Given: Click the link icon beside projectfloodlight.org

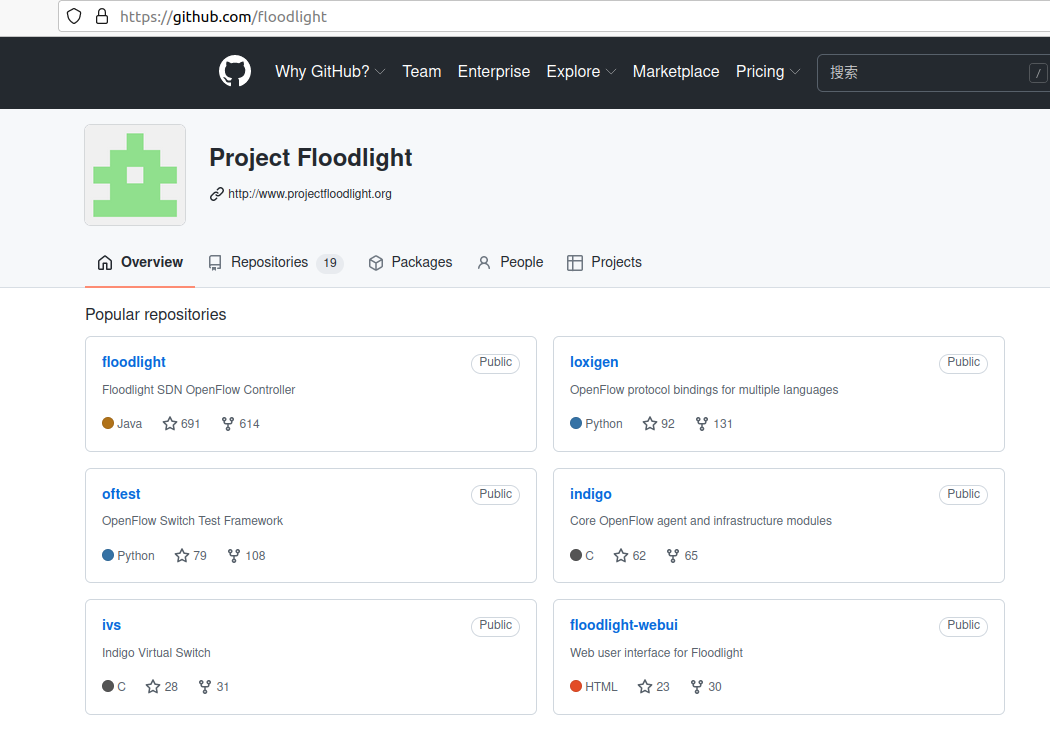Looking at the screenshot, I should (x=216, y=194).
